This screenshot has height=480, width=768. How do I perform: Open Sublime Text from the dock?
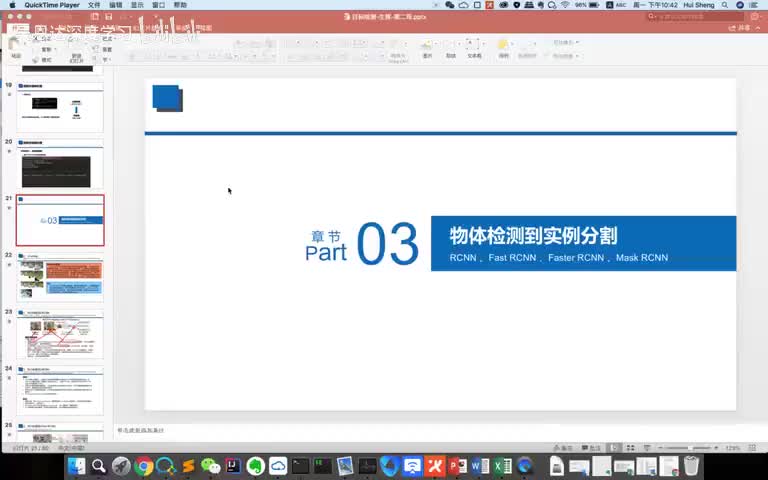[188, 466]
